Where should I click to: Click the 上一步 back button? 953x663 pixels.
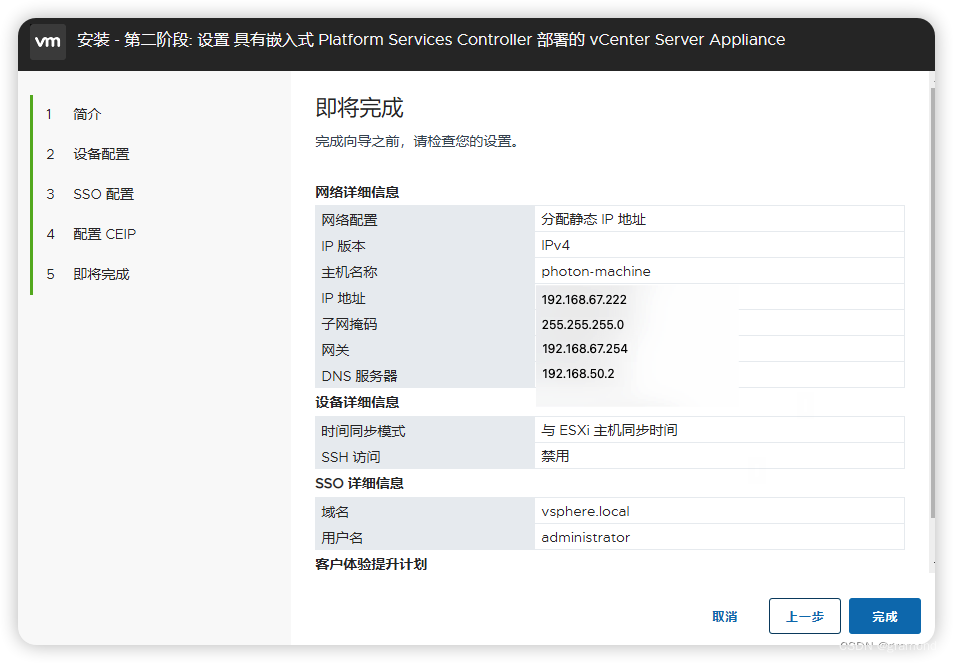(x=804, y=616)
